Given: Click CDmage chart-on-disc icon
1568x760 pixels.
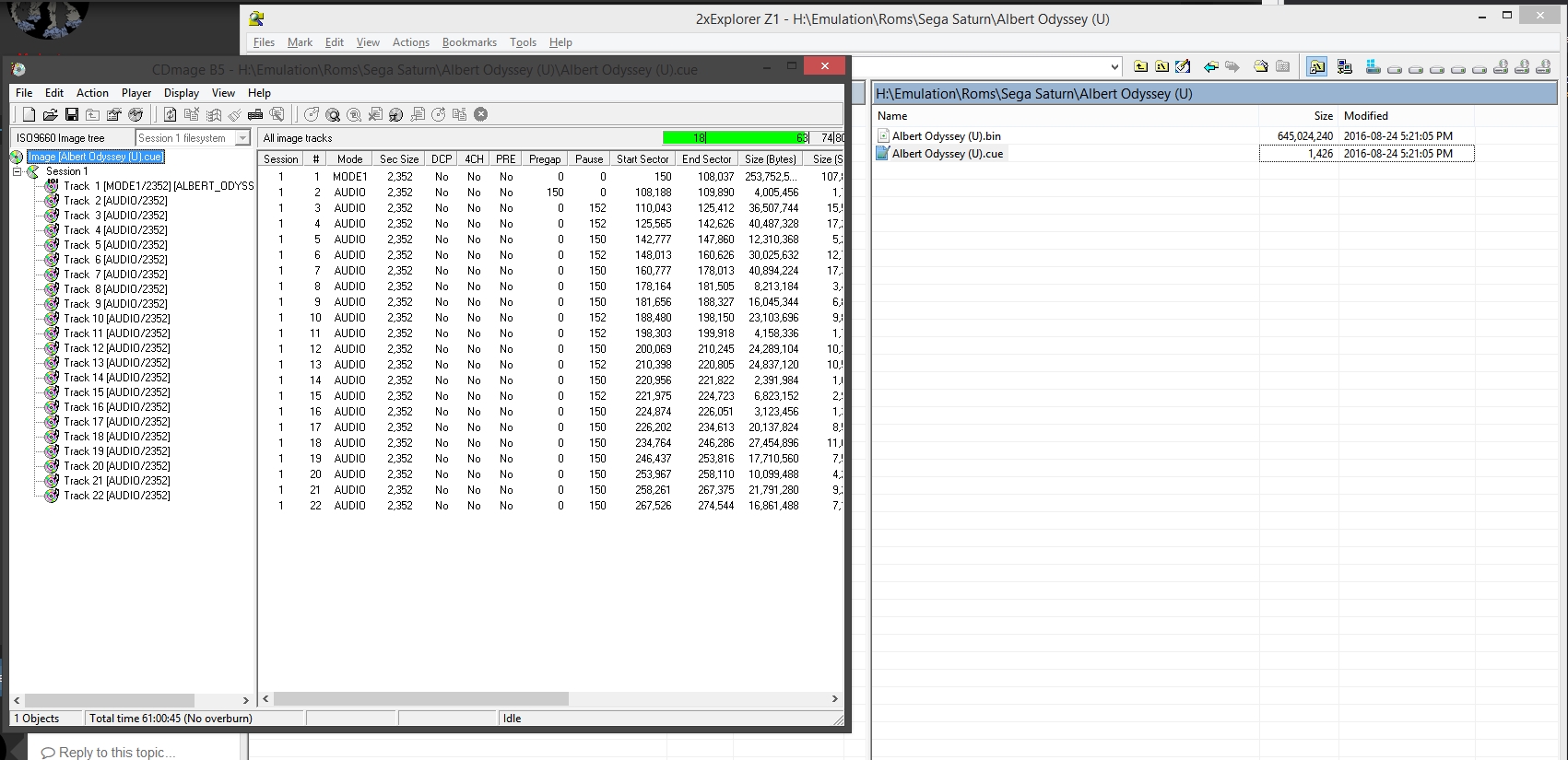Looking at the screenshot, I should click(136, 114).
